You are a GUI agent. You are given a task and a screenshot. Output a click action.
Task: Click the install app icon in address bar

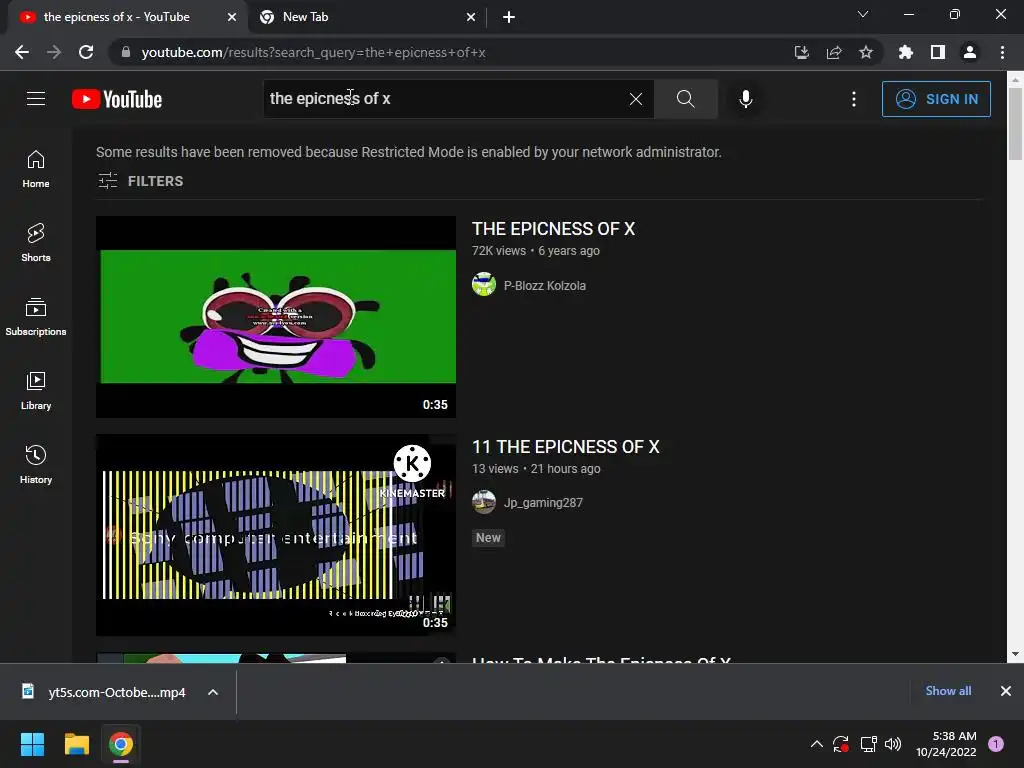point(801,52)
